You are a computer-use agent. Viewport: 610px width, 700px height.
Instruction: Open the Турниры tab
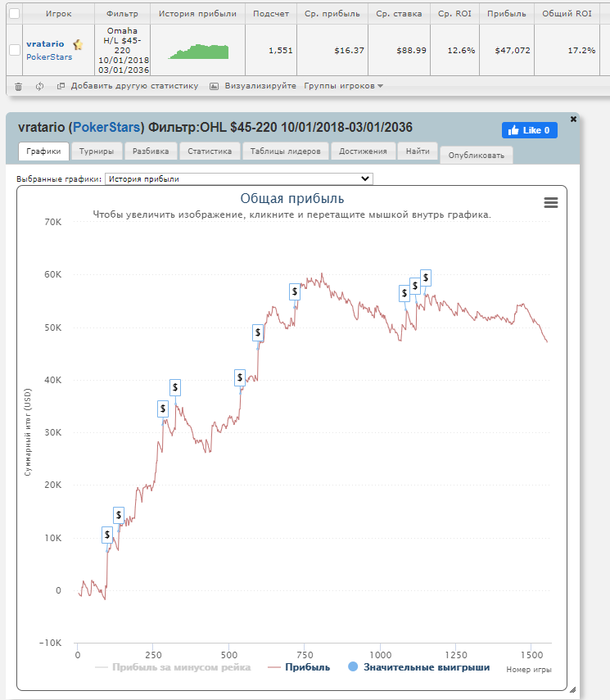point(96,151)
